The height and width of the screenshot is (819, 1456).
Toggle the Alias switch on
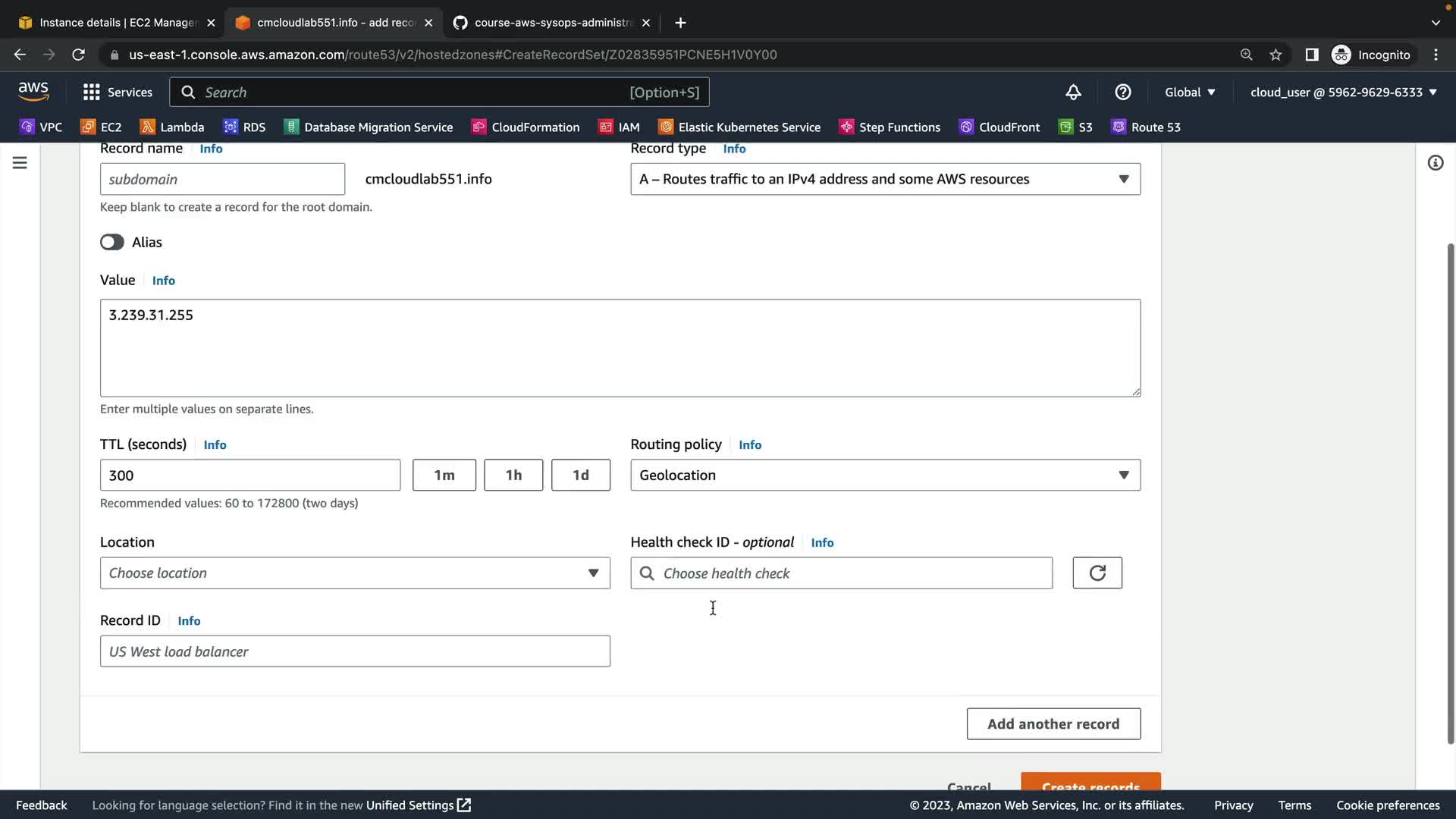click(x=112, y=242)
